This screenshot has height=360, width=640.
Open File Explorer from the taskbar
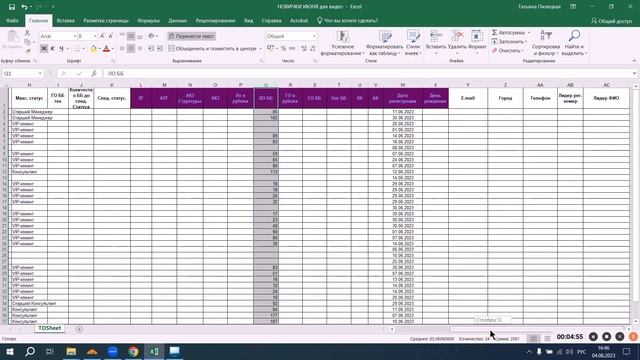(x=71, y=351)
